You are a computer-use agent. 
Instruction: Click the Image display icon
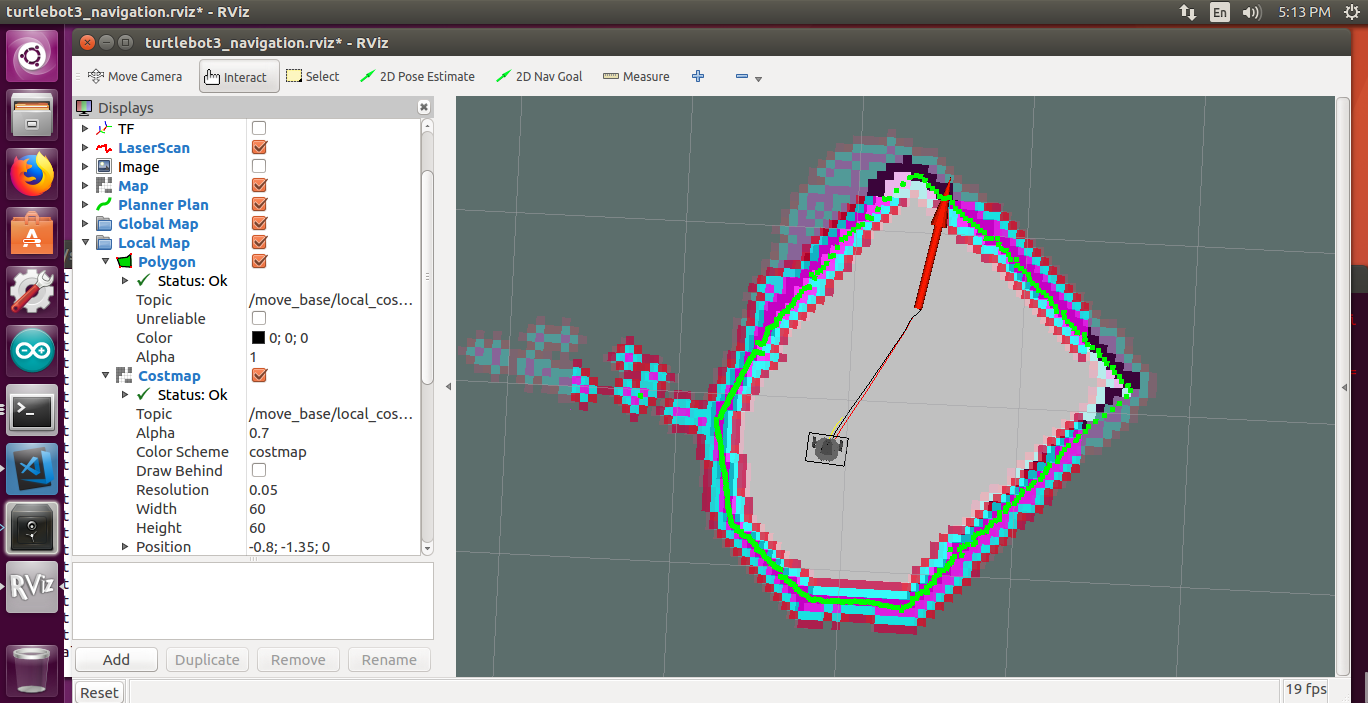pos(105,167)
